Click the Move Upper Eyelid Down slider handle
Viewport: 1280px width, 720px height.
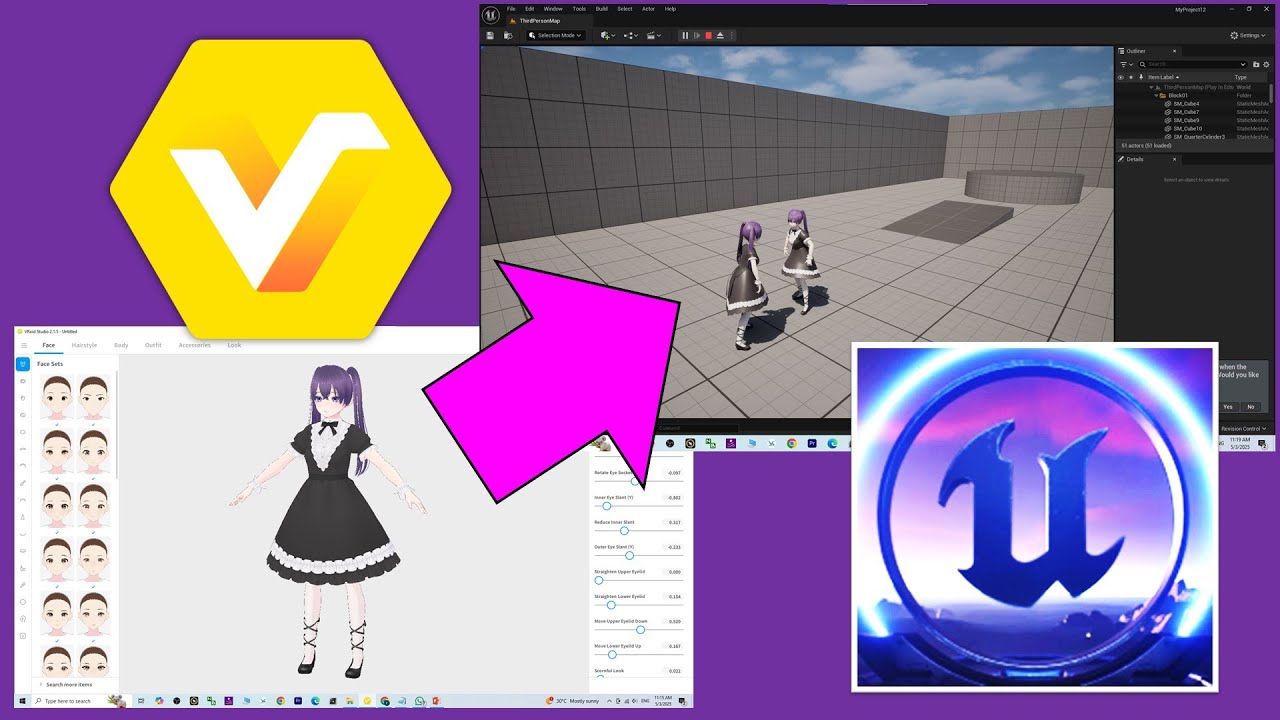tap(640, 629)
